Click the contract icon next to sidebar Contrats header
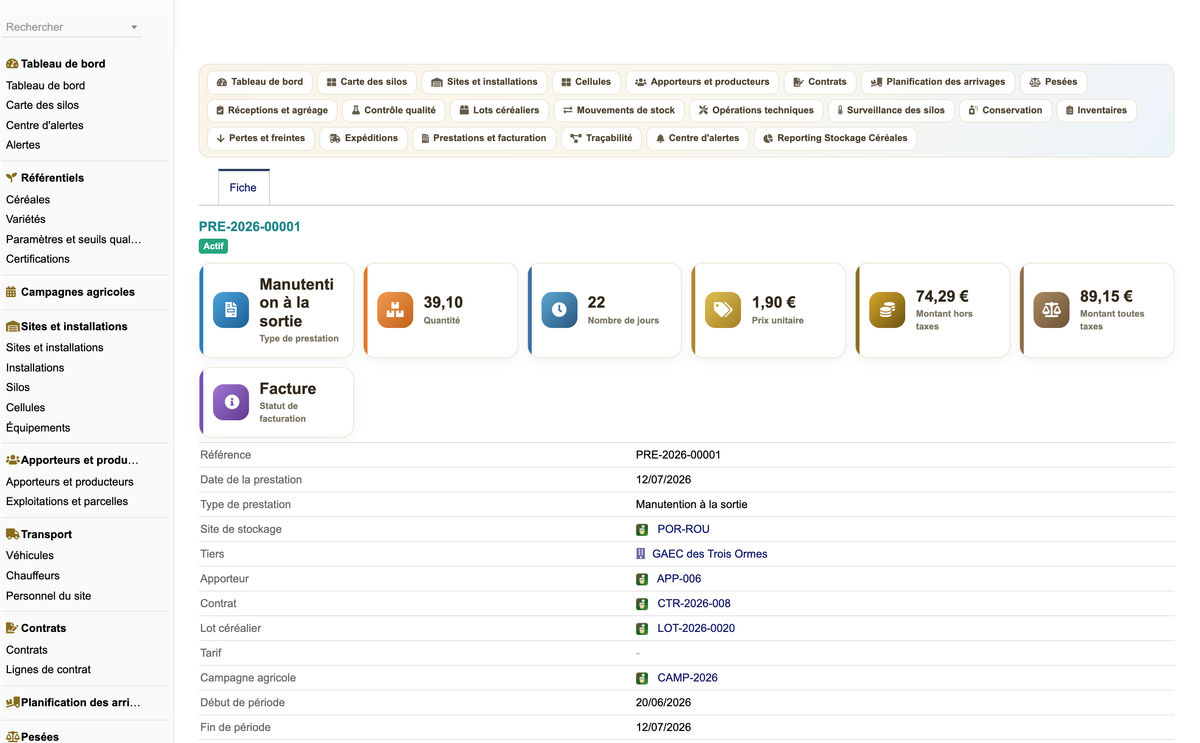 point(12,628)
